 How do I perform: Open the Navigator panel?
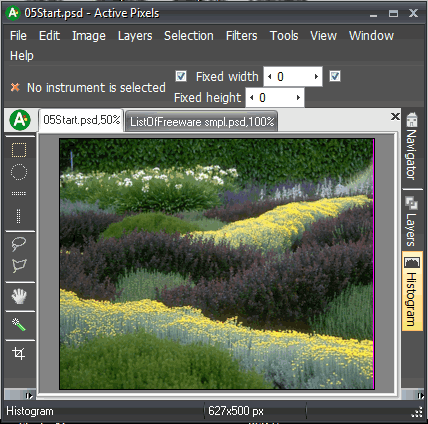pyautogui.click(x=412, y=147)
